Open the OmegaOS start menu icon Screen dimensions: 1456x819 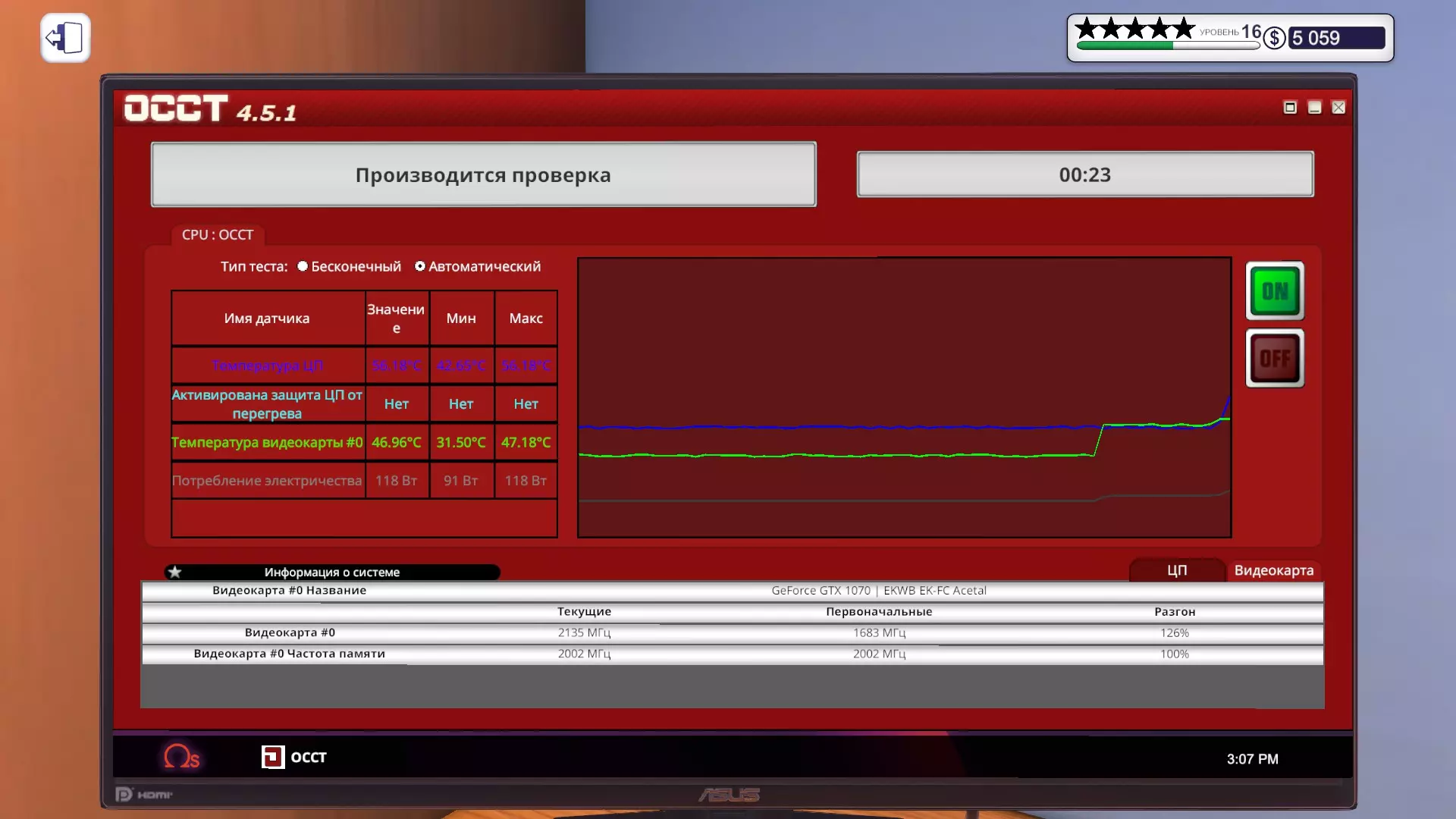(181, 756)
